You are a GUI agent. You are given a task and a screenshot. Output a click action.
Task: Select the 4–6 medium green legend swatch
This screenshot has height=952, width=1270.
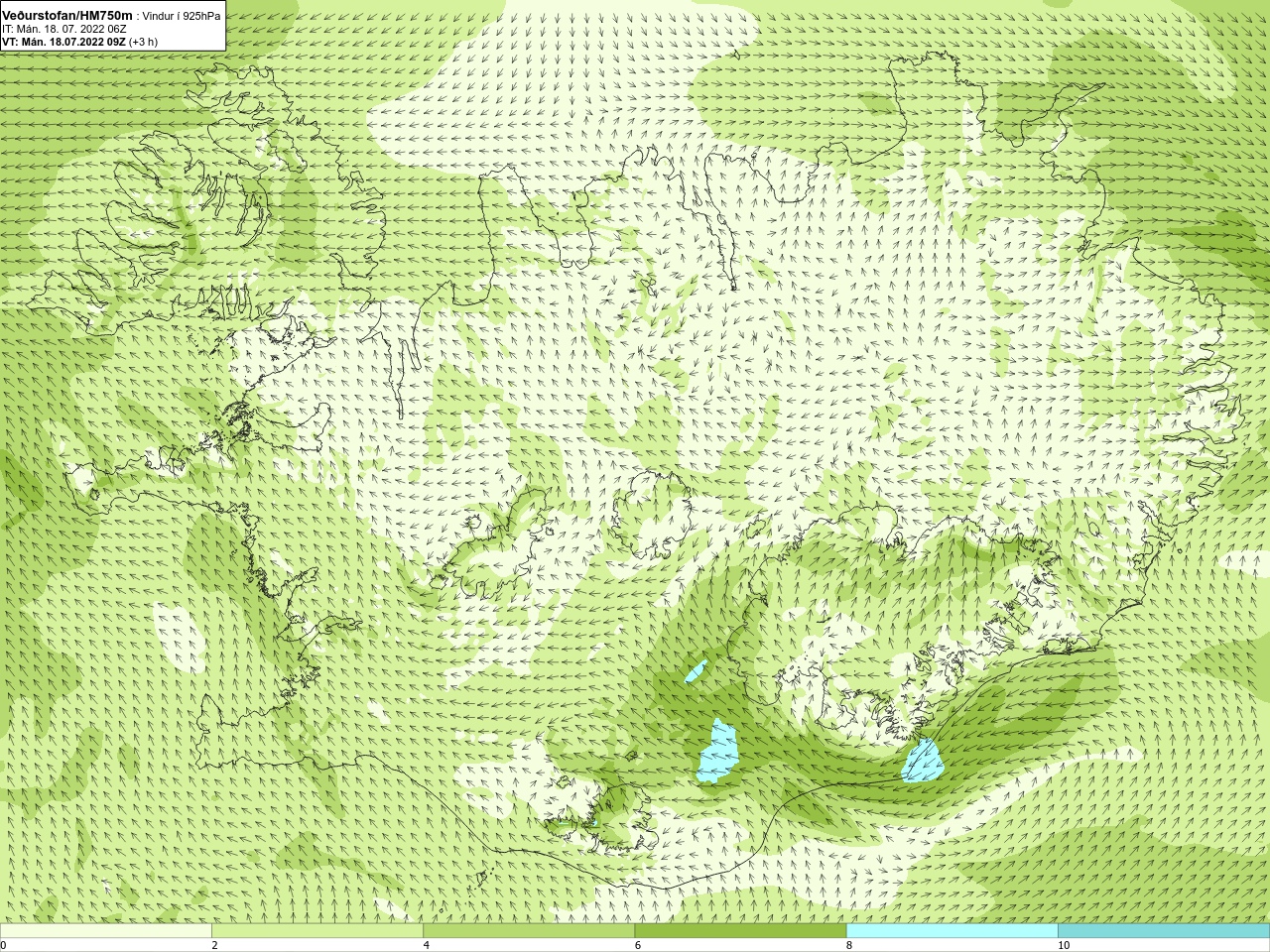529,931
